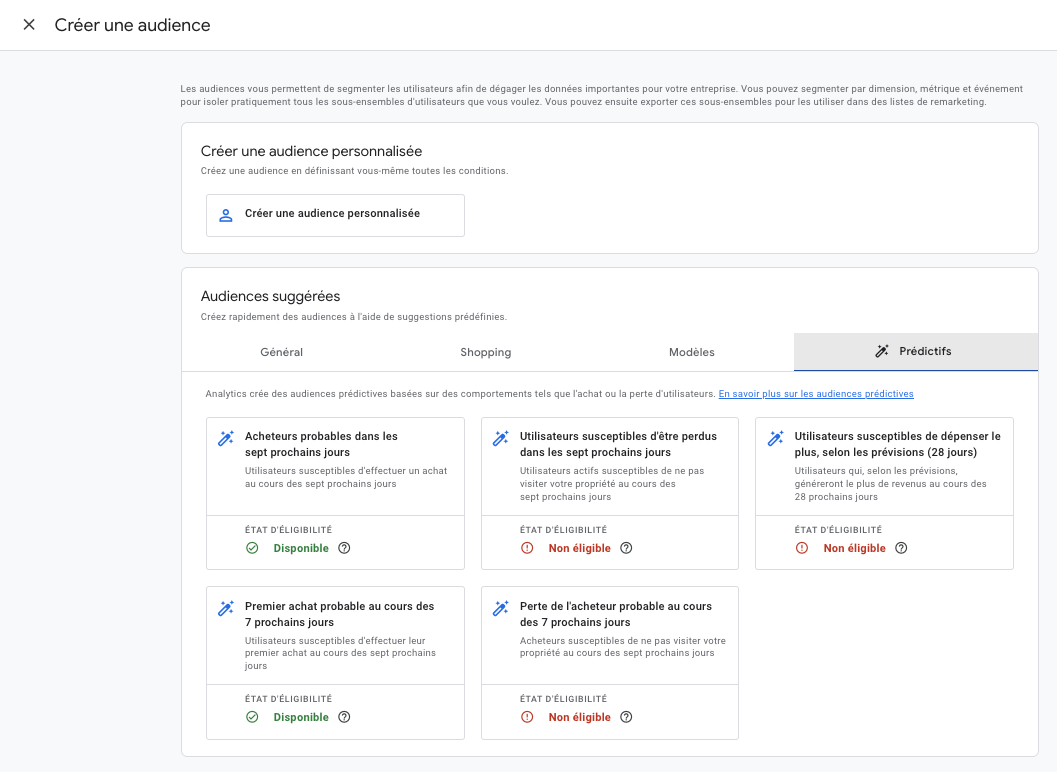1057x772 pixels.
Task: Click help icon in Premier achat probable card
Action: pos(344,717)
